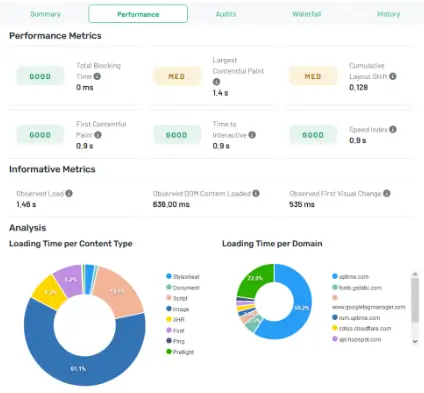Click the 61.1% Image slice in donut chart
The image size is (424, 393).
coord(78,368)
